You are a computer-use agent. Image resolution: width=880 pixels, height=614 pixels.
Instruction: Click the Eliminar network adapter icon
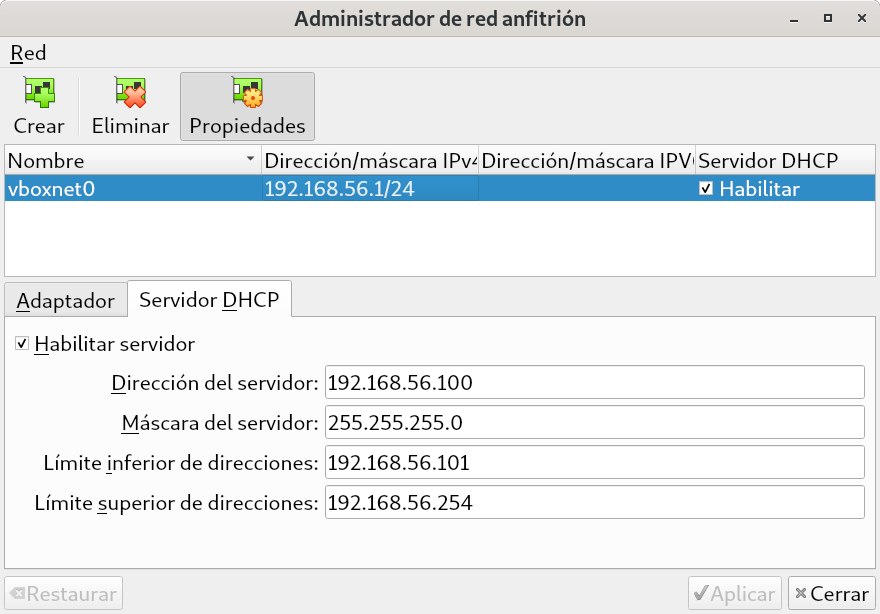(130, 94)
